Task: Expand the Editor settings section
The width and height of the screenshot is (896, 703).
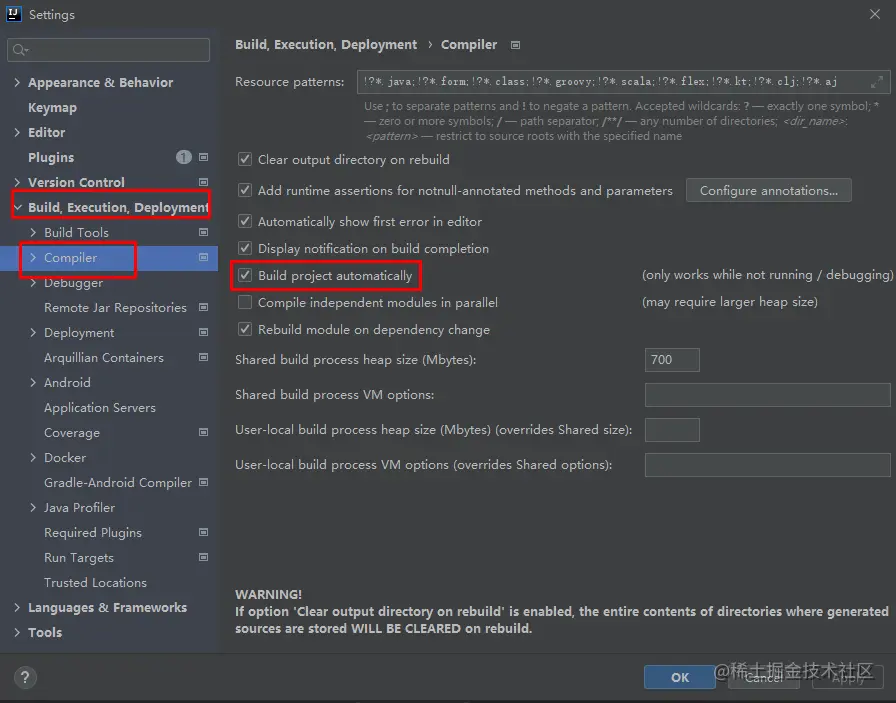Action: [17, 132]
